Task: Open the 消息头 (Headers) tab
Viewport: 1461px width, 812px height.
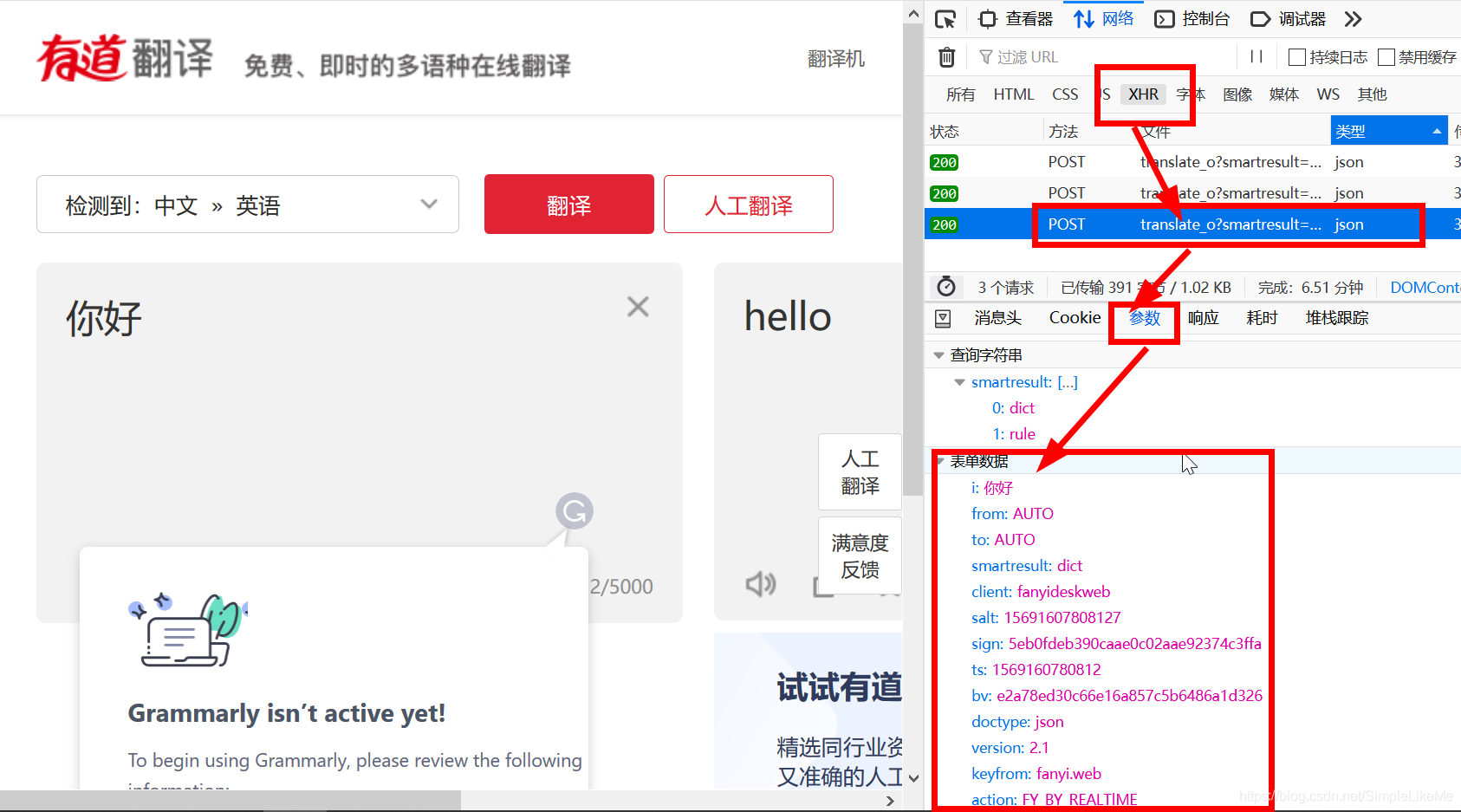Action: click(998, 318)
